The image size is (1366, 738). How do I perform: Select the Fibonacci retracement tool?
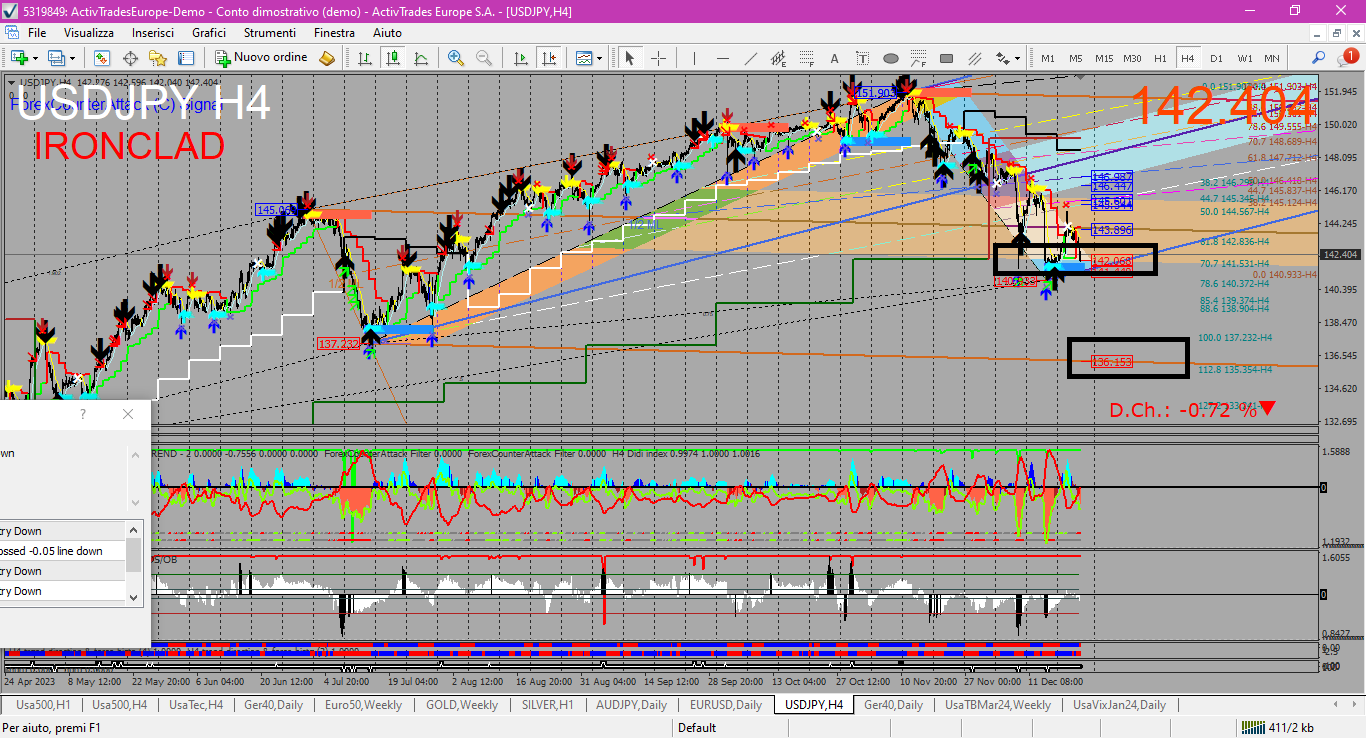[806, 58]
